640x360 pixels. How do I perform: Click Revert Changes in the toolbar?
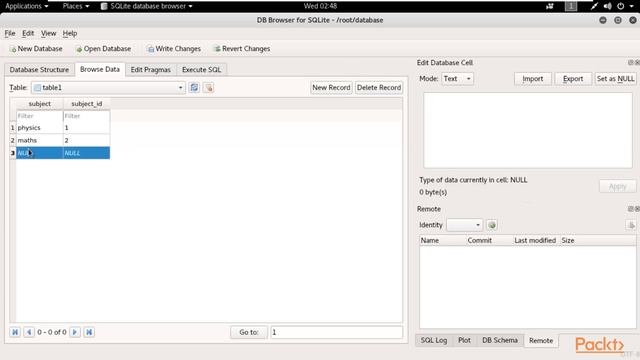tap(242, 49)
